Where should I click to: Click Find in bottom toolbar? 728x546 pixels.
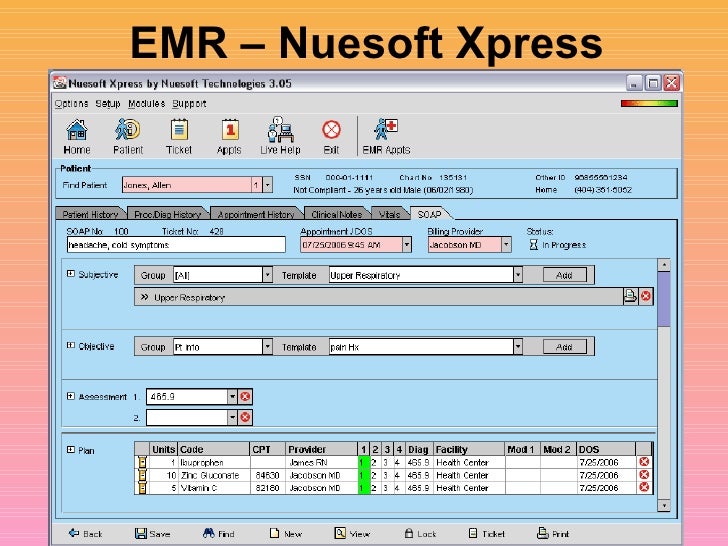pyautogui.click(x=219, y=533)
